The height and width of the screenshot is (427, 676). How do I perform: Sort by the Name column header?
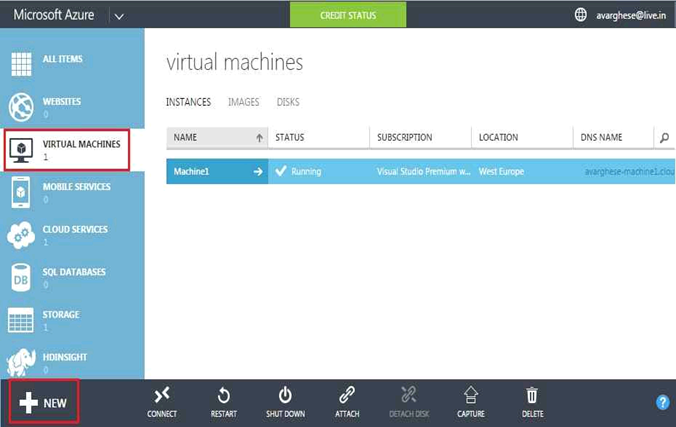pyautogui.click(x=217, y=138)
